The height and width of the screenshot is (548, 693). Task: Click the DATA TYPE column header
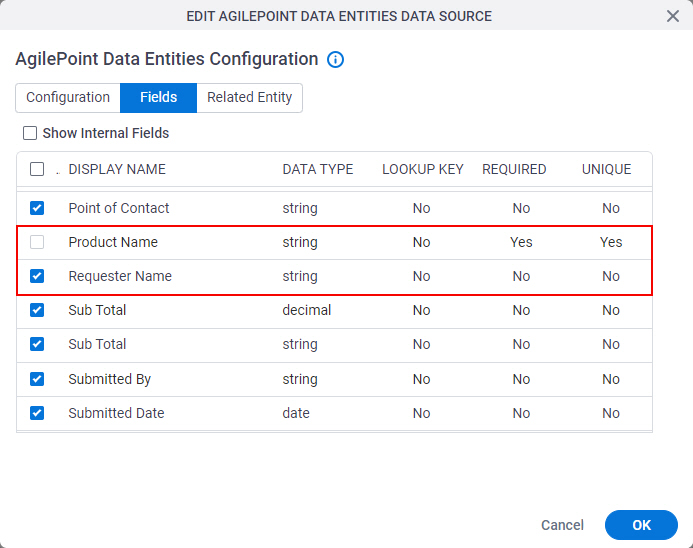pyautogui.click(x=318, y=169)
